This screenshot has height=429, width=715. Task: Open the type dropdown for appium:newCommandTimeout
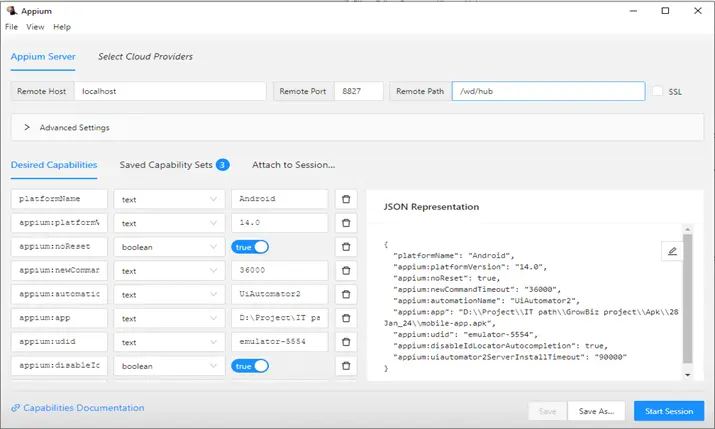169,270
